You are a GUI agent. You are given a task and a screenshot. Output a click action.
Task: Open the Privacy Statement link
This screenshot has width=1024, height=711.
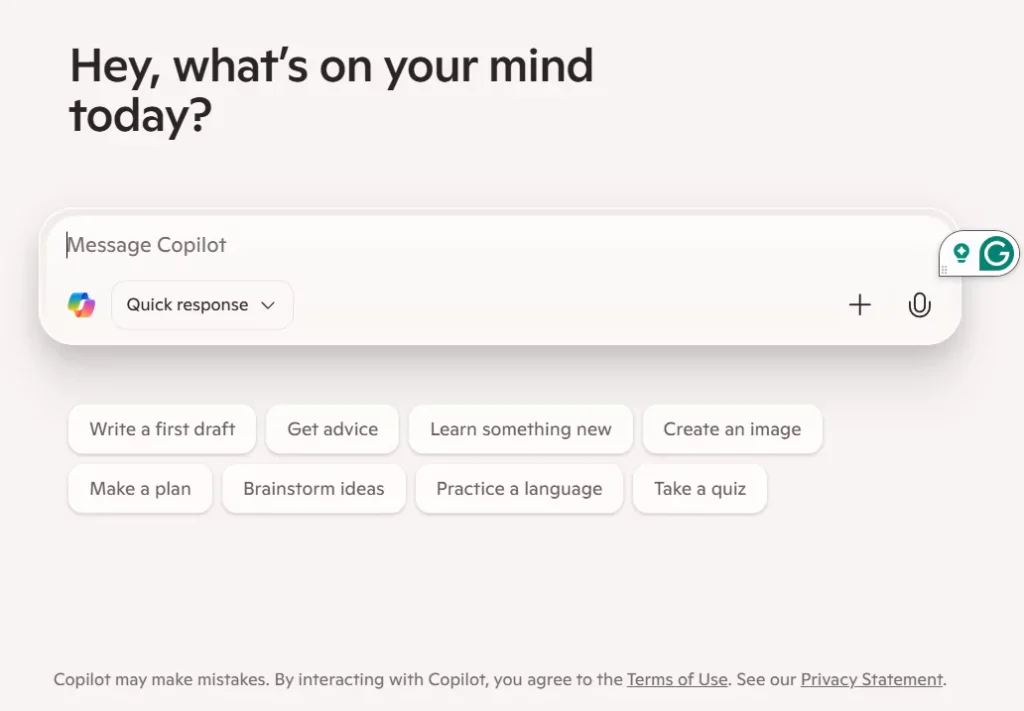click(871, 679)
